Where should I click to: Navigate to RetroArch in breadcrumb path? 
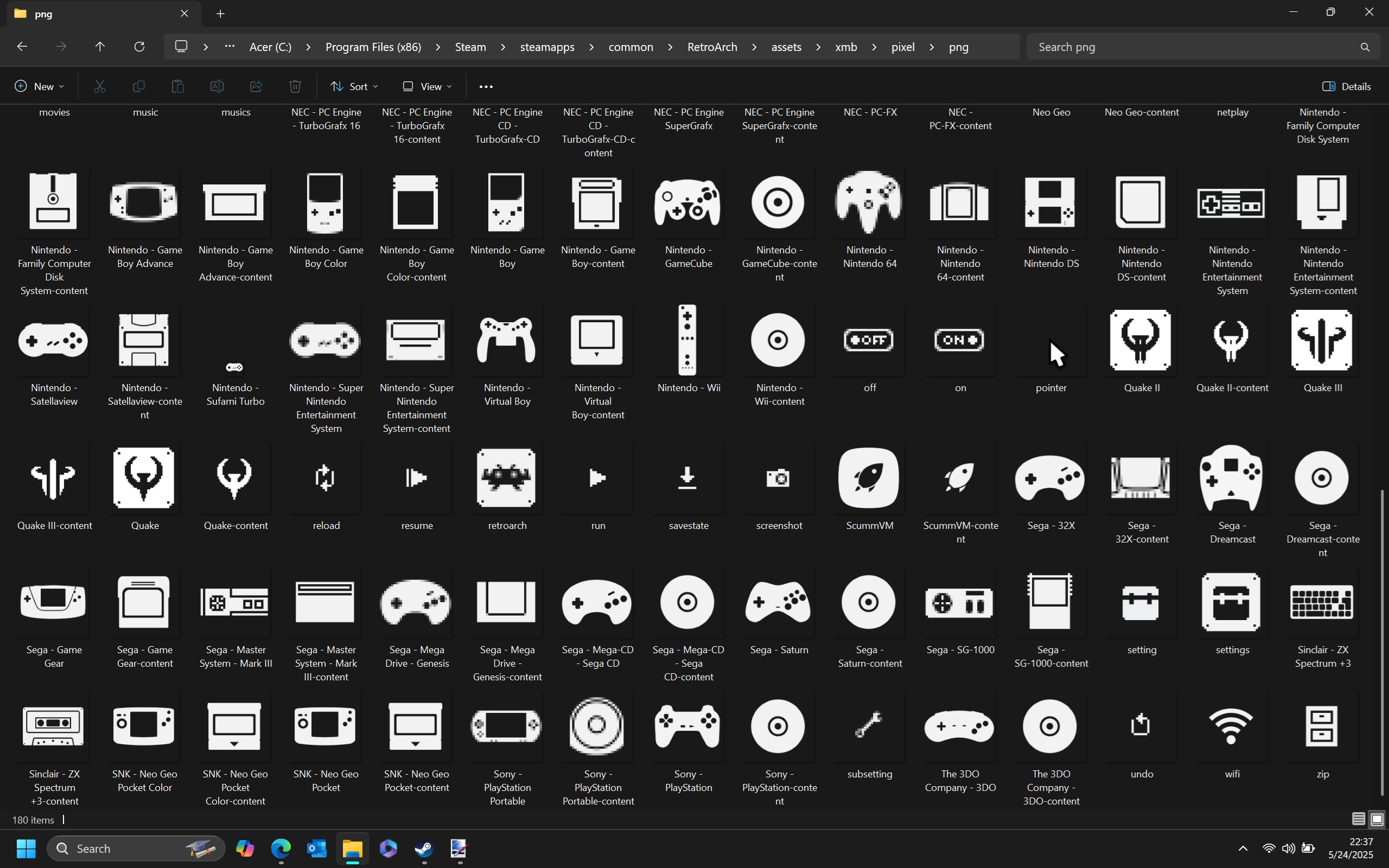(712, 47)
